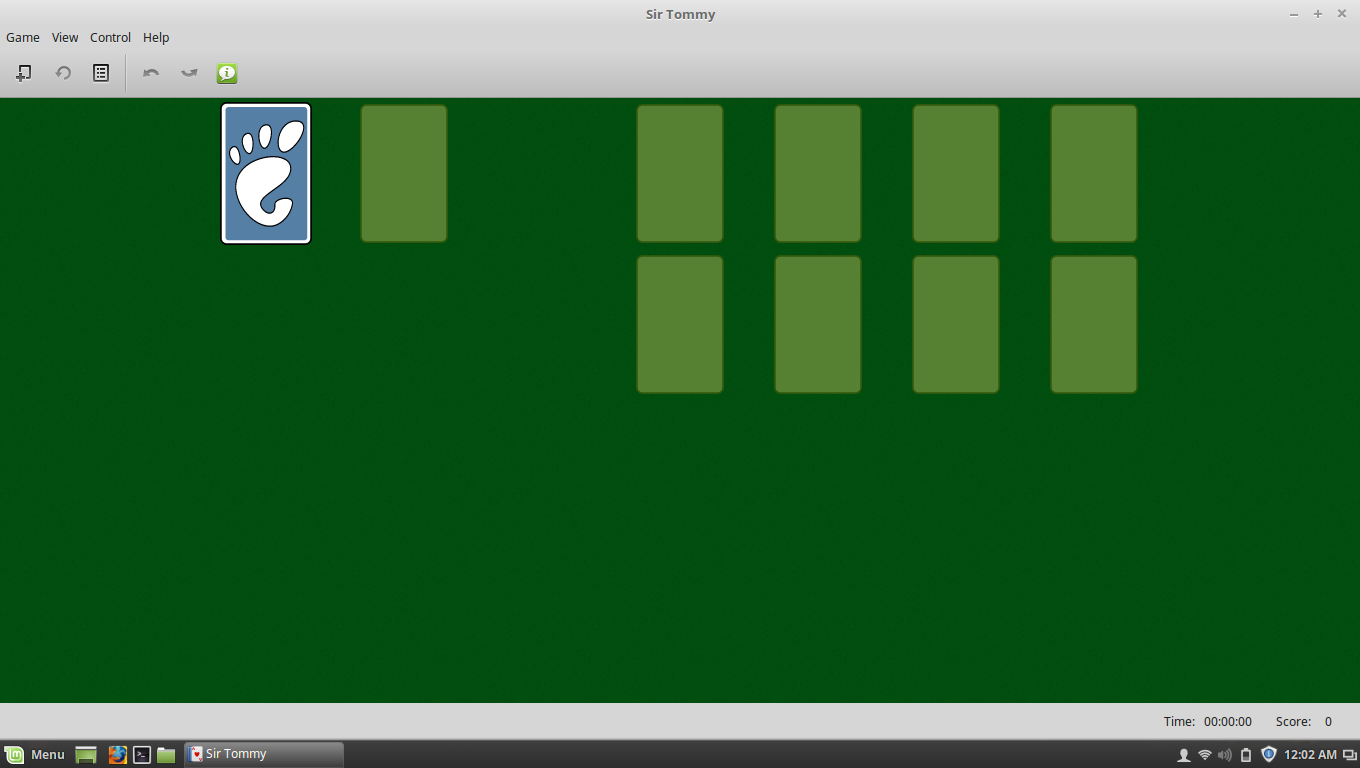Viewport: 1360px width, 768px height.
Task: Open the Game menu
Action: (x=22, y=37)
